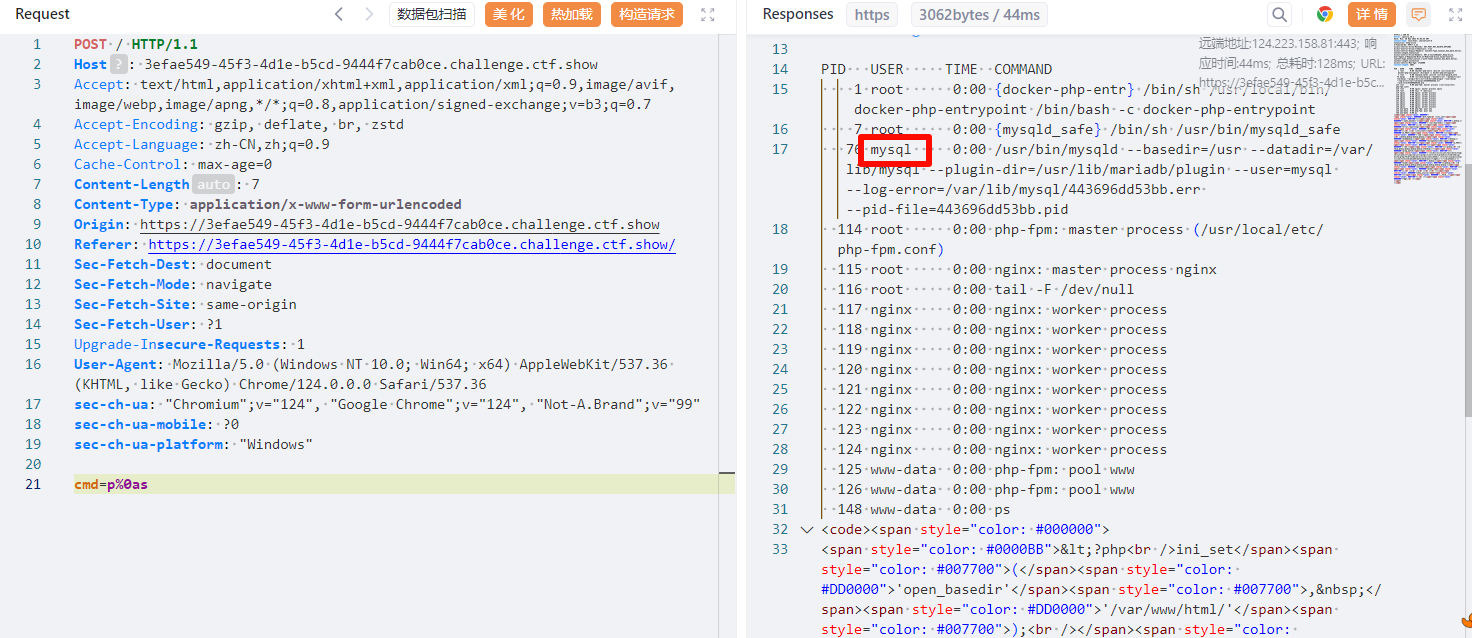Expand the Responses pane to fullscreen
The image size is (1472, 638).
(1455, 14)
